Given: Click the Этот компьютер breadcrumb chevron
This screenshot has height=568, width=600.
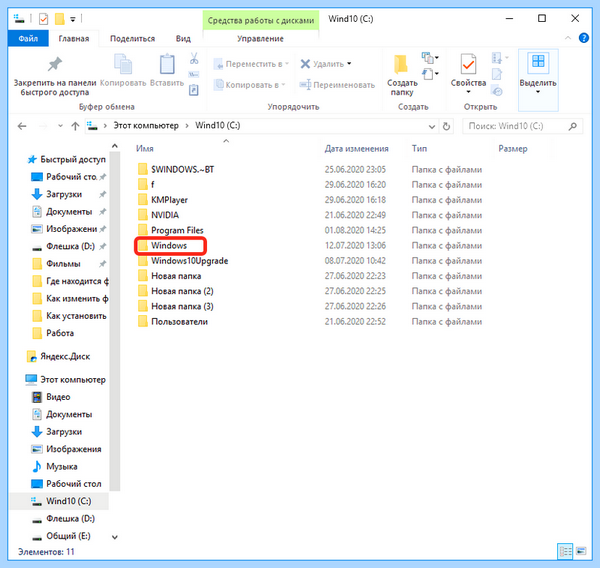Looking at the screenshot, I should (187, 126).
